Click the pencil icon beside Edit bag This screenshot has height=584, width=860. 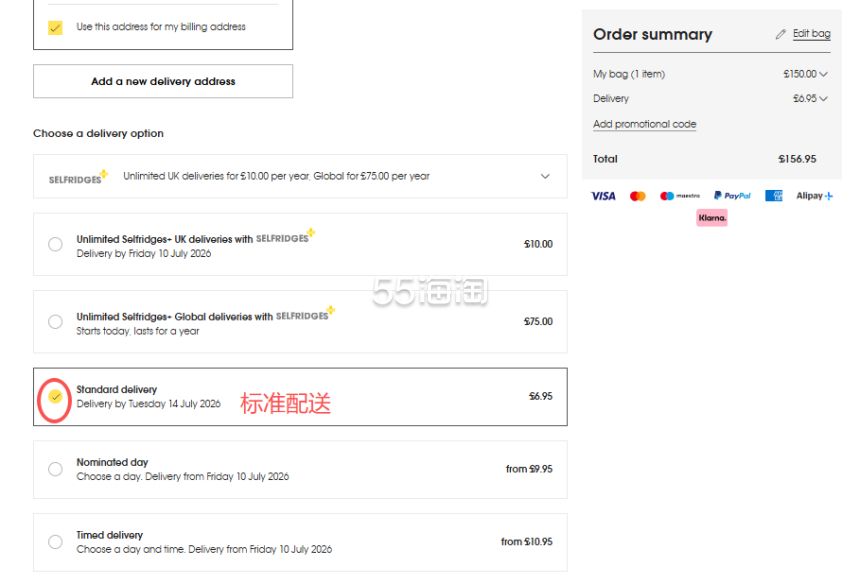pos(780,35)
